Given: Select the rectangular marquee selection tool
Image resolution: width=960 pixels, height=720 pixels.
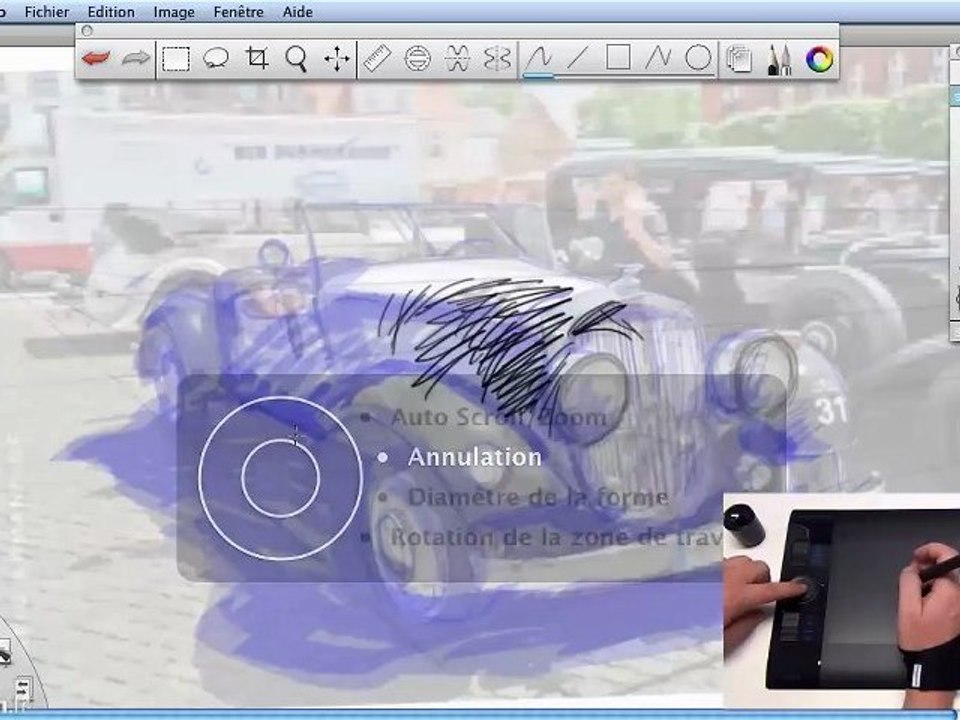Looking at the screenshot, I should click(176, 59).
